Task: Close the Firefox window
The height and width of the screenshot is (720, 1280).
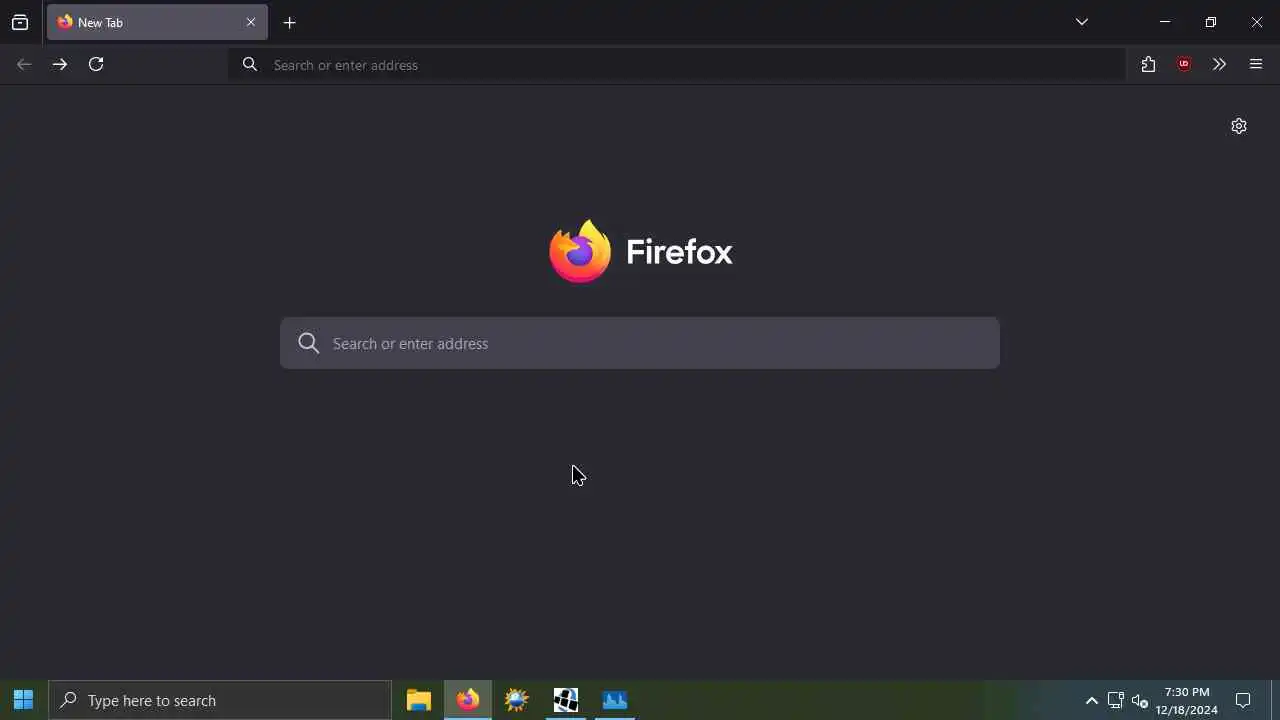Action: click(x=1257, y=22)
